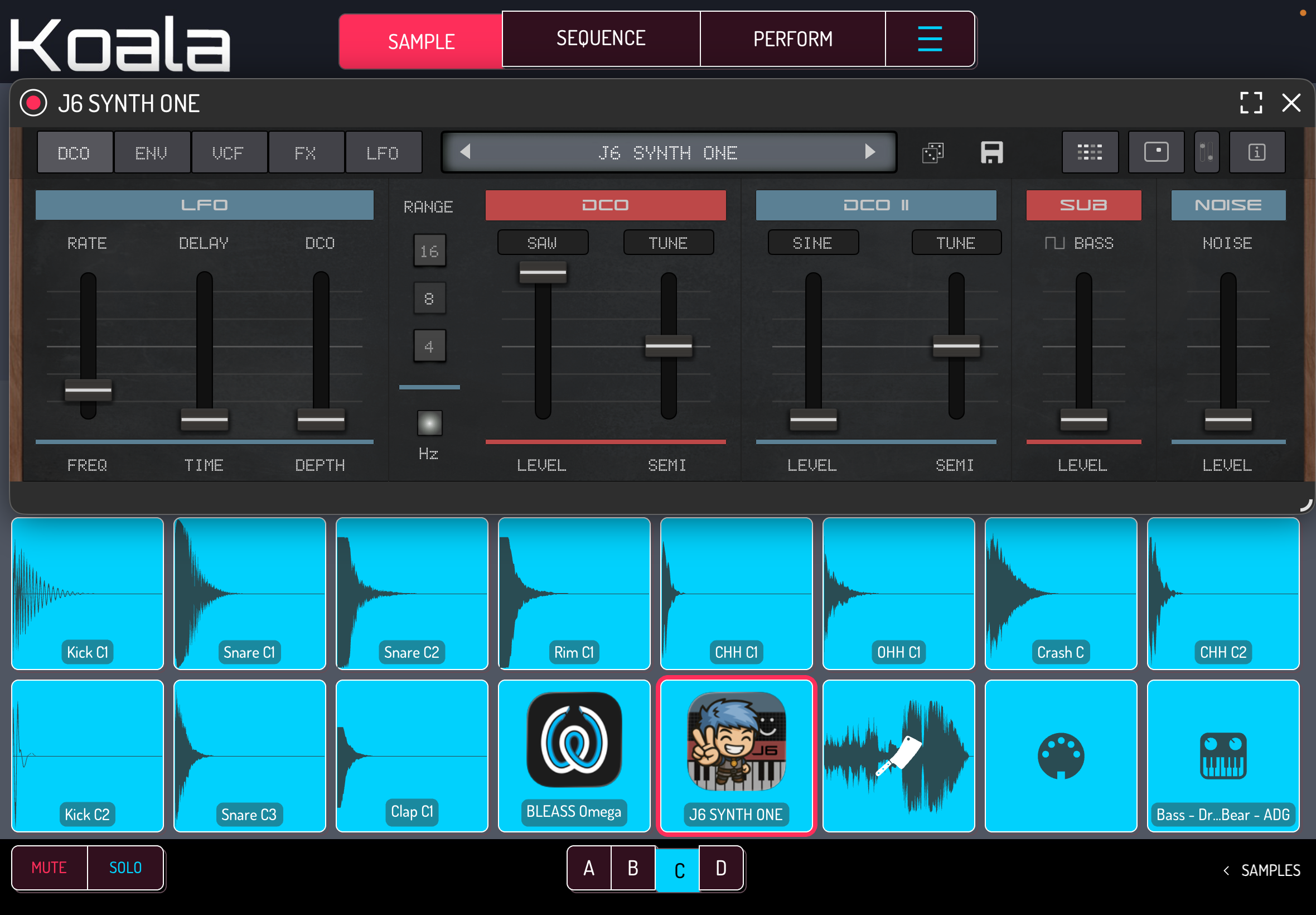Click the DCO semi tune slider handle

(669, 346)
